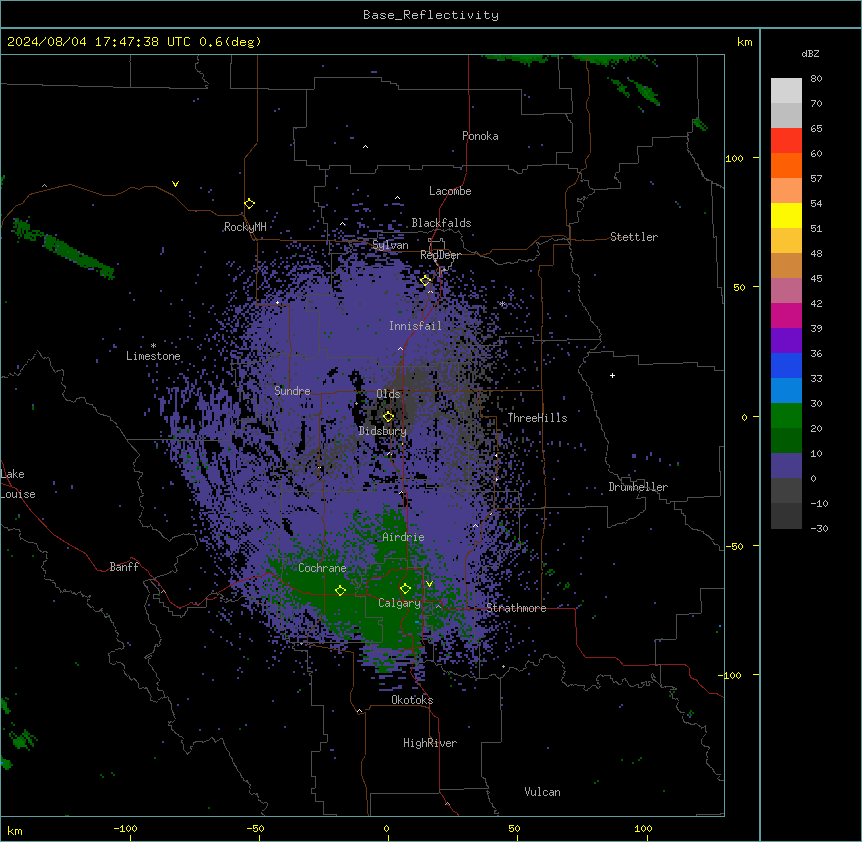Click the Stettler label
The image size is (862, 842).
[x=634, y=237]
